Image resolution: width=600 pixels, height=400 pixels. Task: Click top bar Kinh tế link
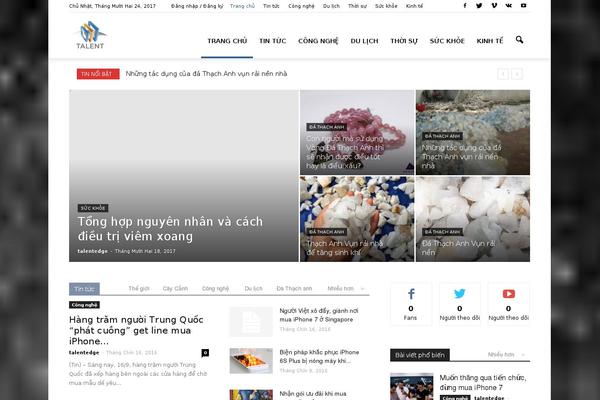[x=414, y=6]
